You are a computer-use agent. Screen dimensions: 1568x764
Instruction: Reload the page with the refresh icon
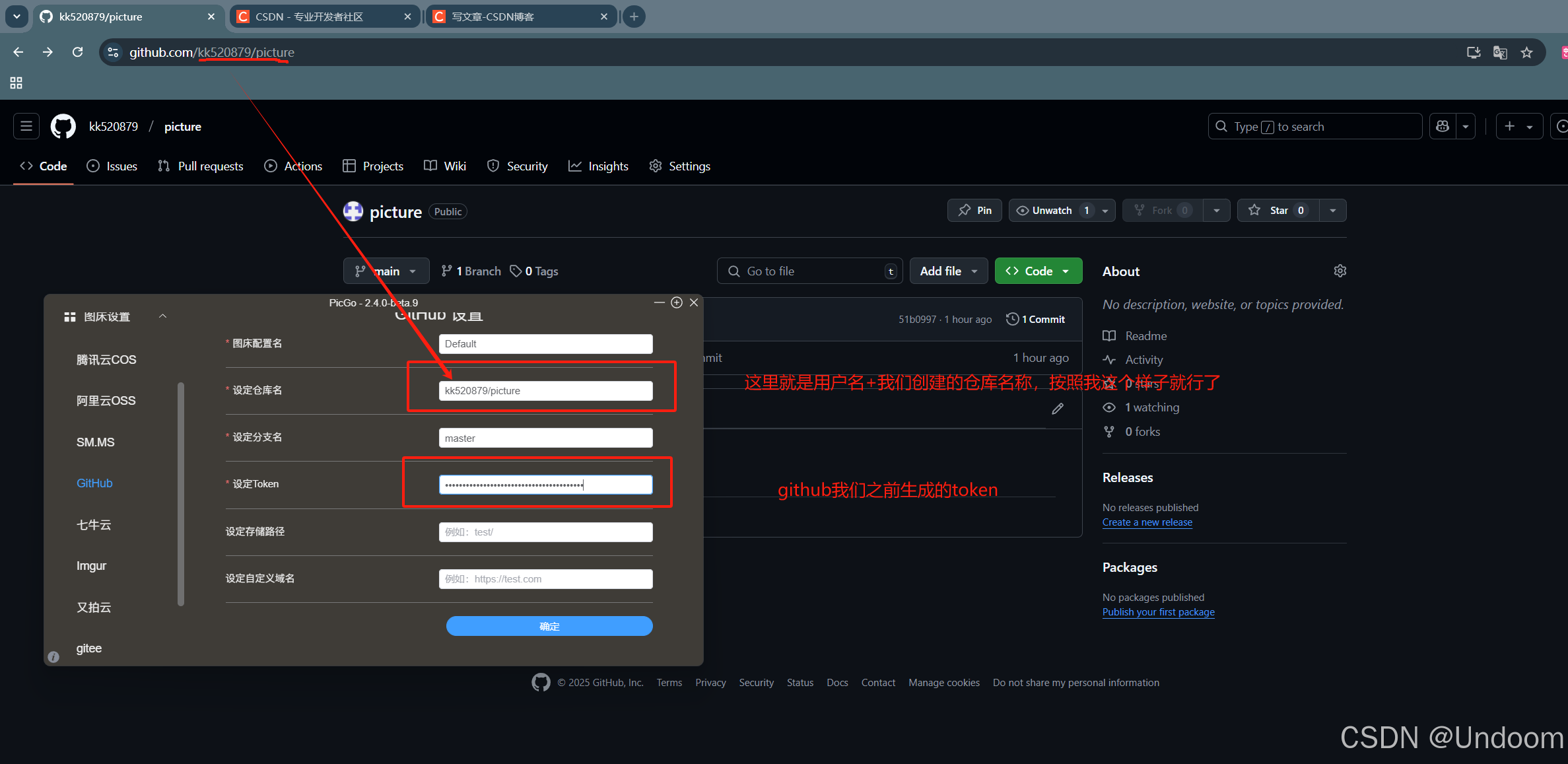pos(77,52)
